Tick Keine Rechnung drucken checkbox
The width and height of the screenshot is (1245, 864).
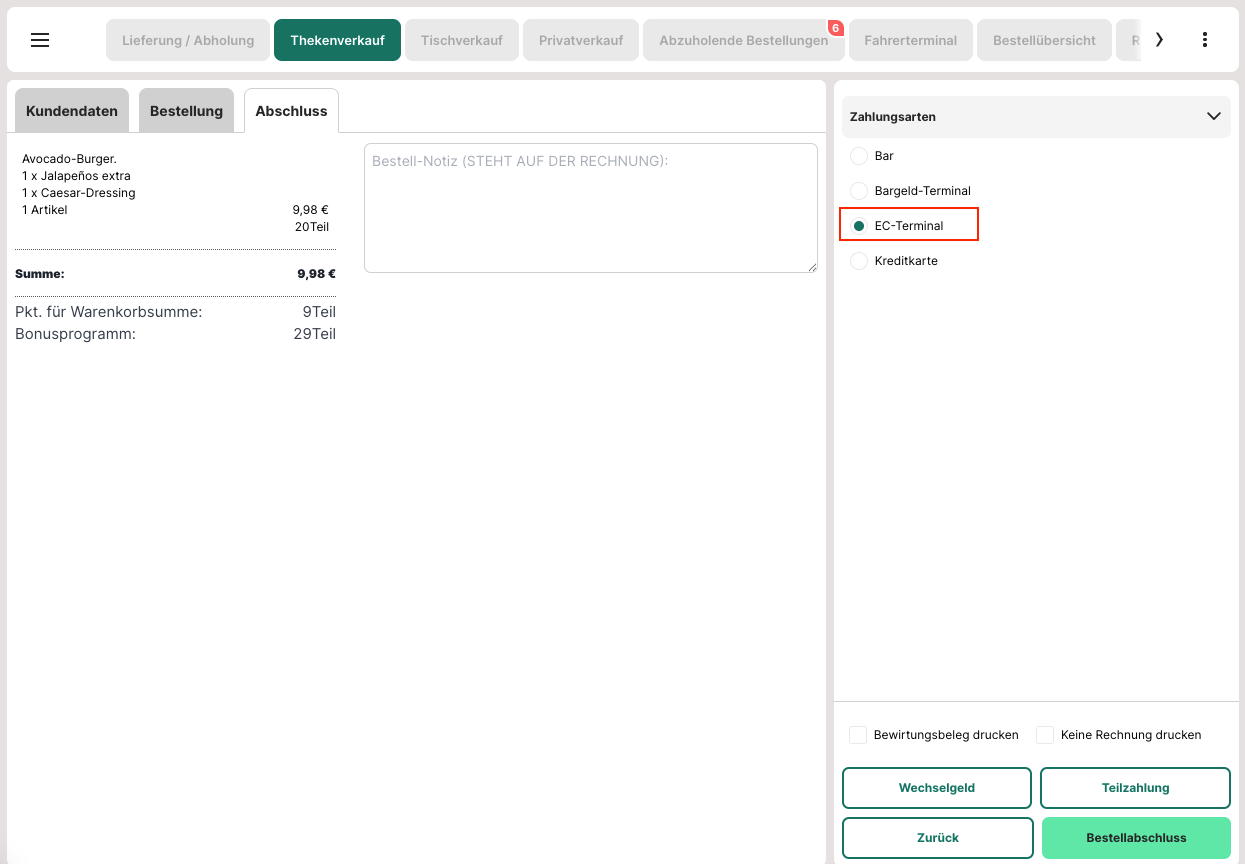pyautogui.click(x=1045, y=735)
